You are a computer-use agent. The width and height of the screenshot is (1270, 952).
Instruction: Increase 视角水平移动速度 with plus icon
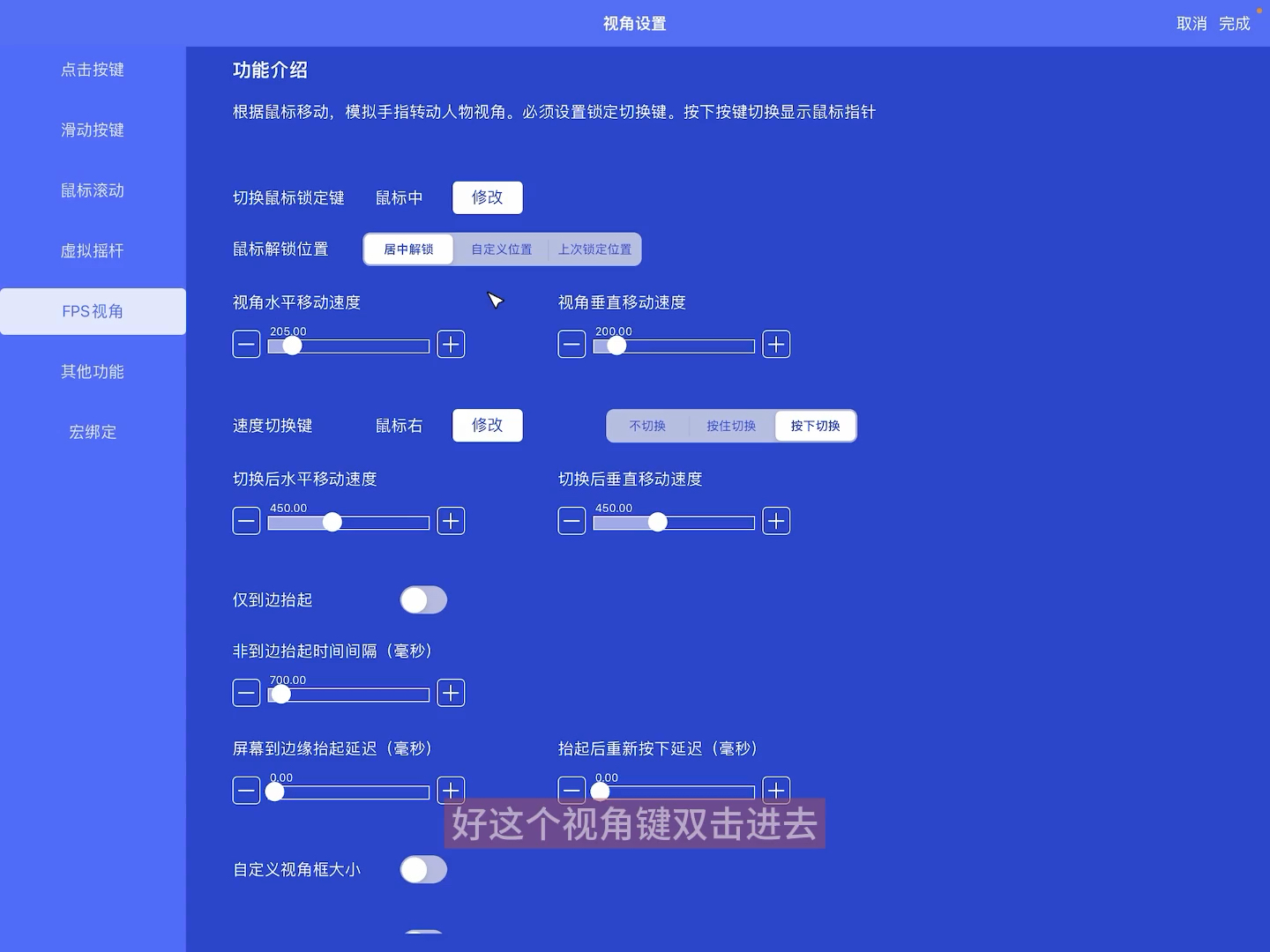tap(451, 345)
